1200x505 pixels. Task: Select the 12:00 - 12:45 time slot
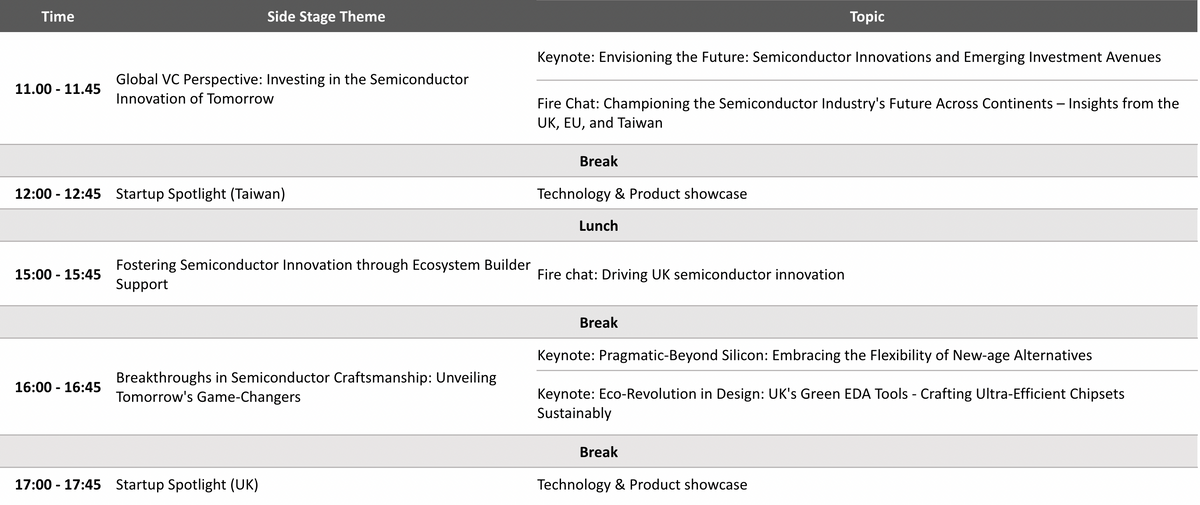(x=58, y=194)
